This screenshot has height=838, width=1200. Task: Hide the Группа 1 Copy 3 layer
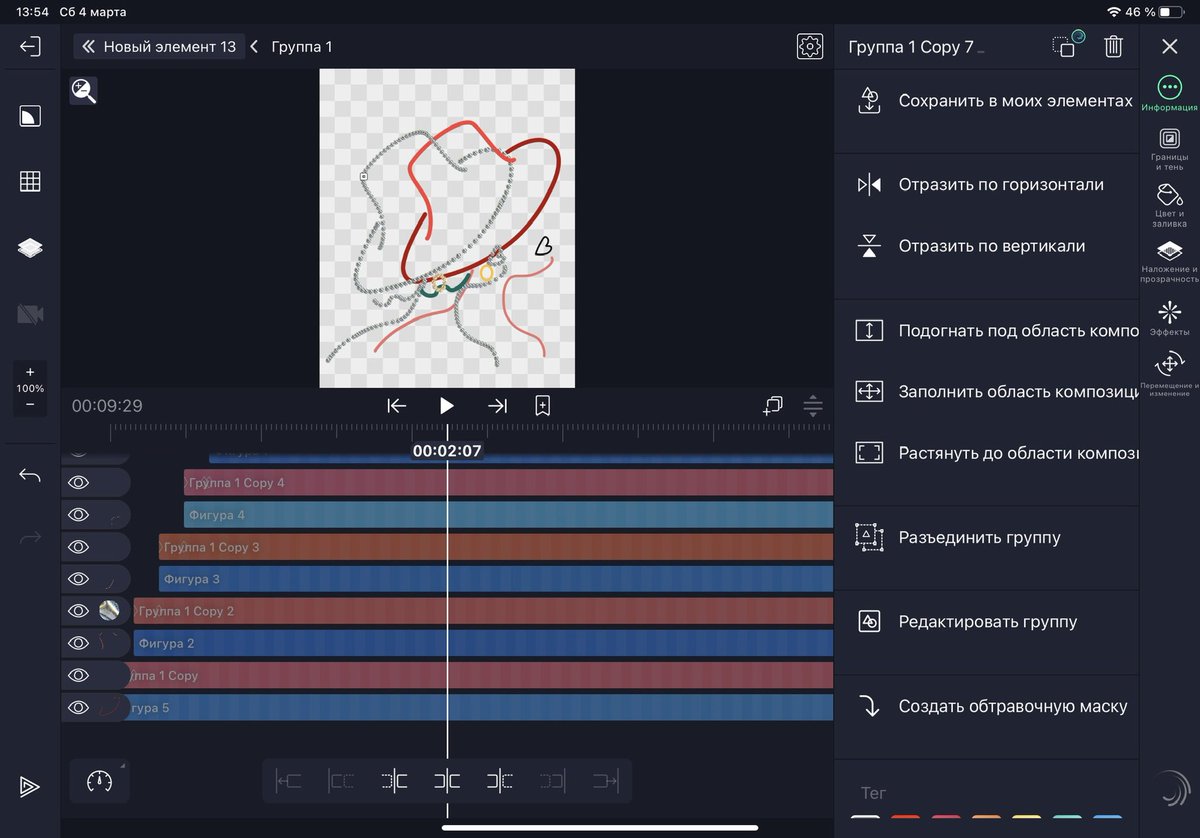(78, 547)
